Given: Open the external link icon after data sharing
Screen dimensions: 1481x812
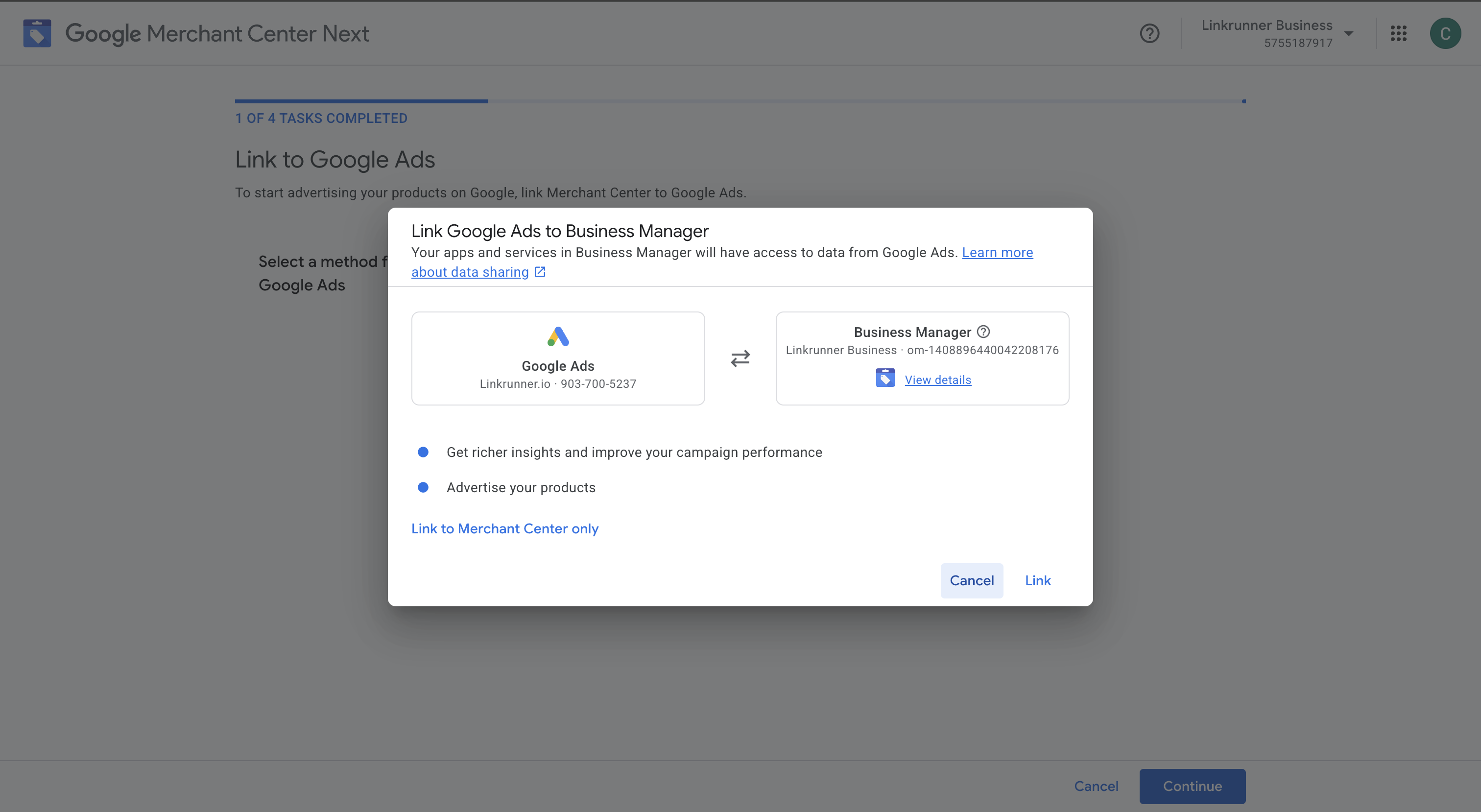Looking at the screenshot, I should click(540, 271).
